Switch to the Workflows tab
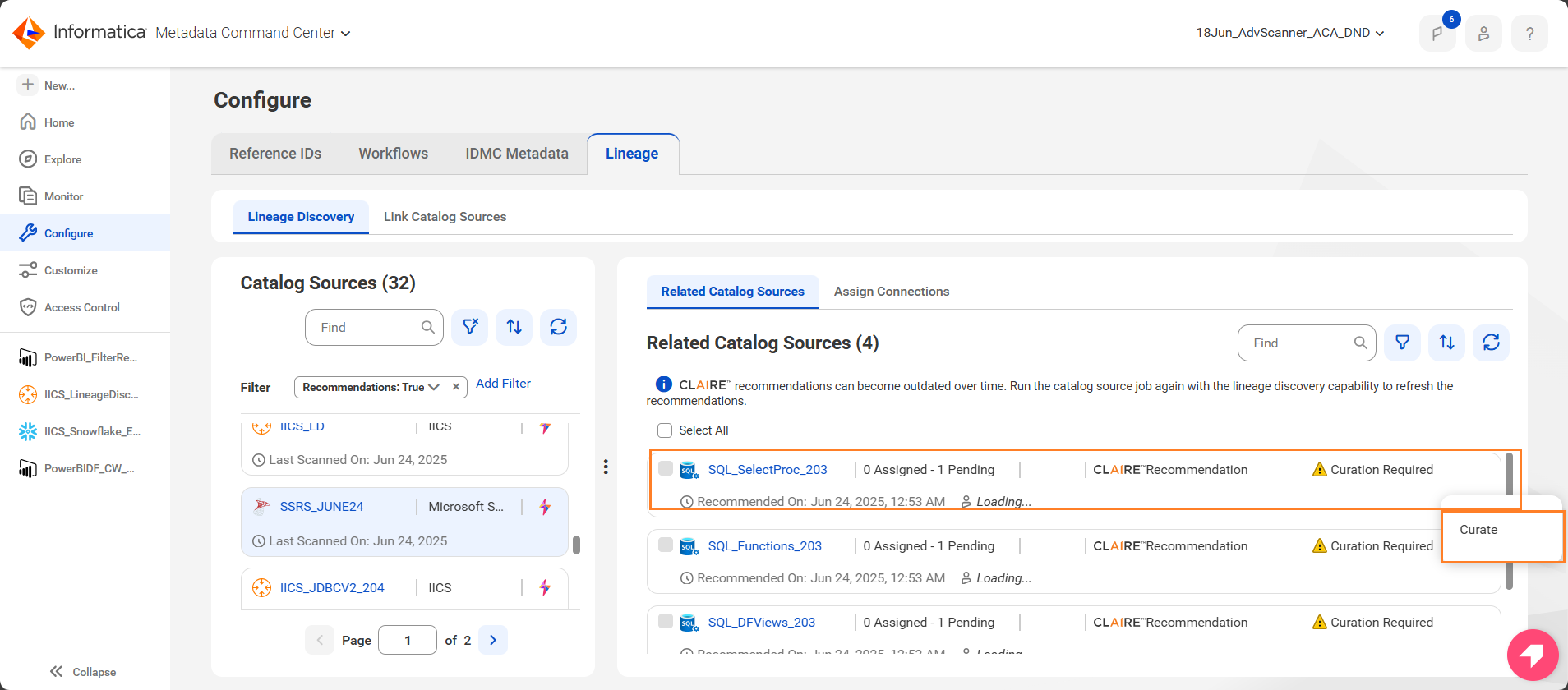Image resolution: width=1568 pixels, height=690 pixels. coord(394,154)
